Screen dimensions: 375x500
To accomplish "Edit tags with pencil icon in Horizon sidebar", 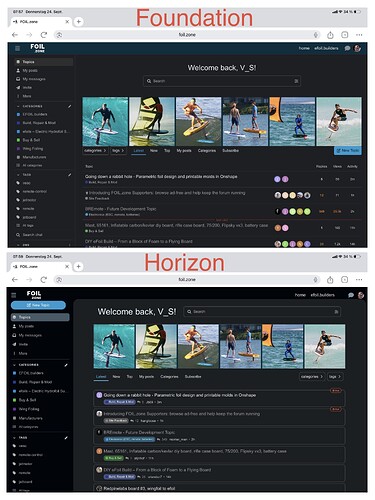I will 66,438.
